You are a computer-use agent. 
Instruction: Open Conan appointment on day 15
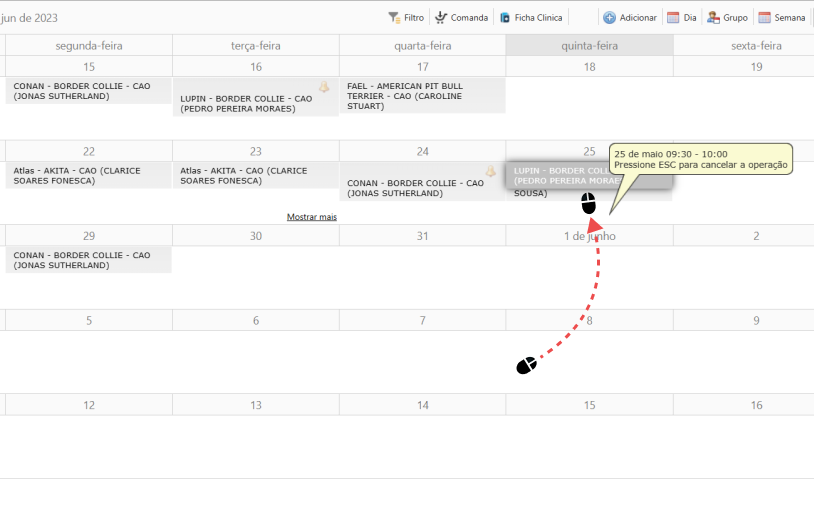(89, 91)
